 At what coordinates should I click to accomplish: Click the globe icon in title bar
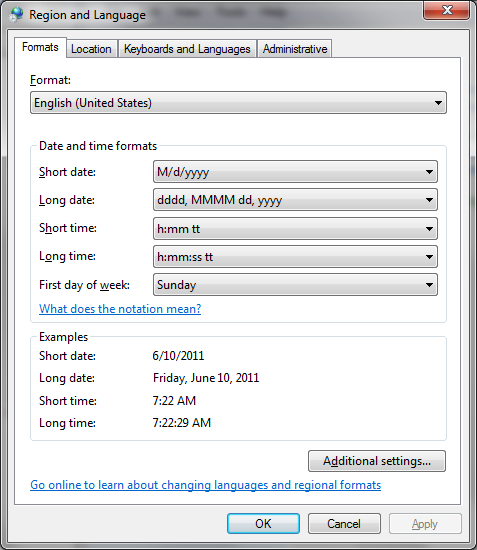16,14
